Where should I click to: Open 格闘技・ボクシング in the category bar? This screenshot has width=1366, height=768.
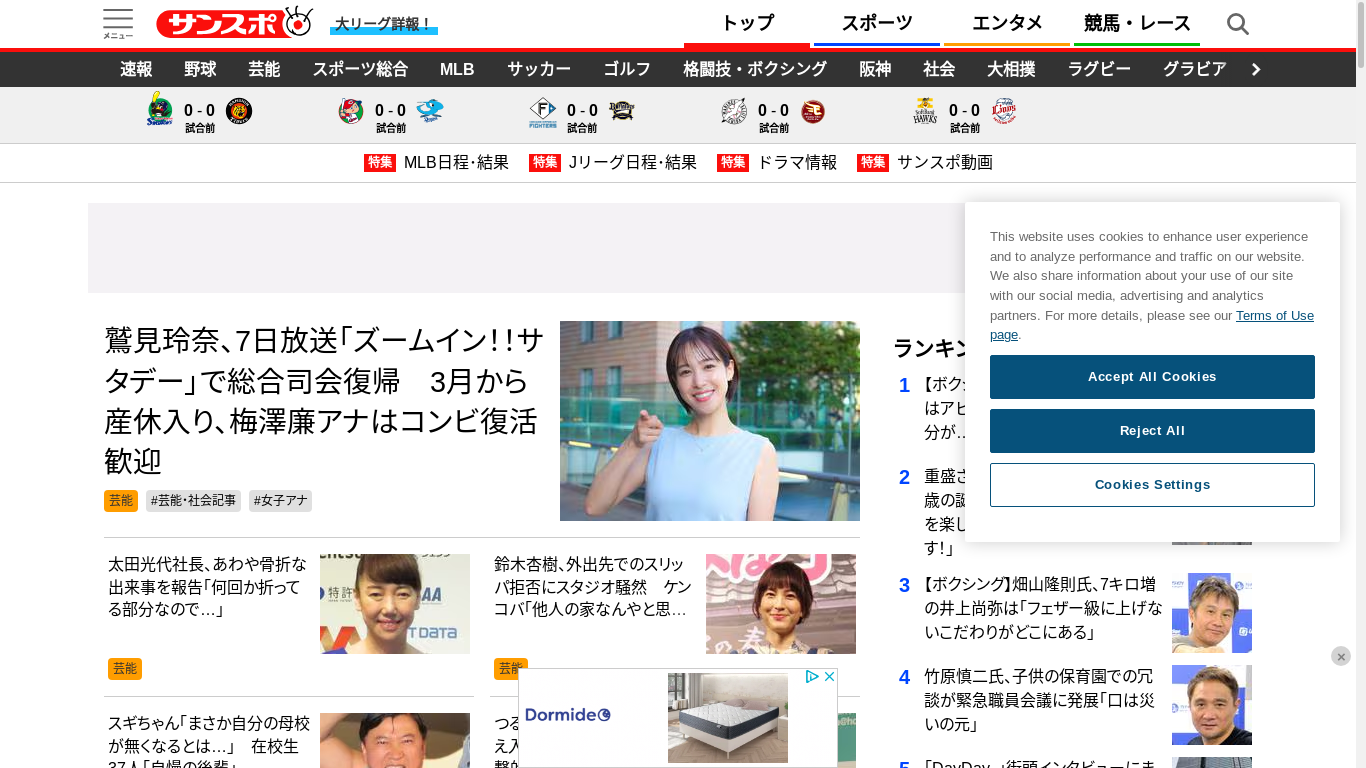(x=755, y=69)
